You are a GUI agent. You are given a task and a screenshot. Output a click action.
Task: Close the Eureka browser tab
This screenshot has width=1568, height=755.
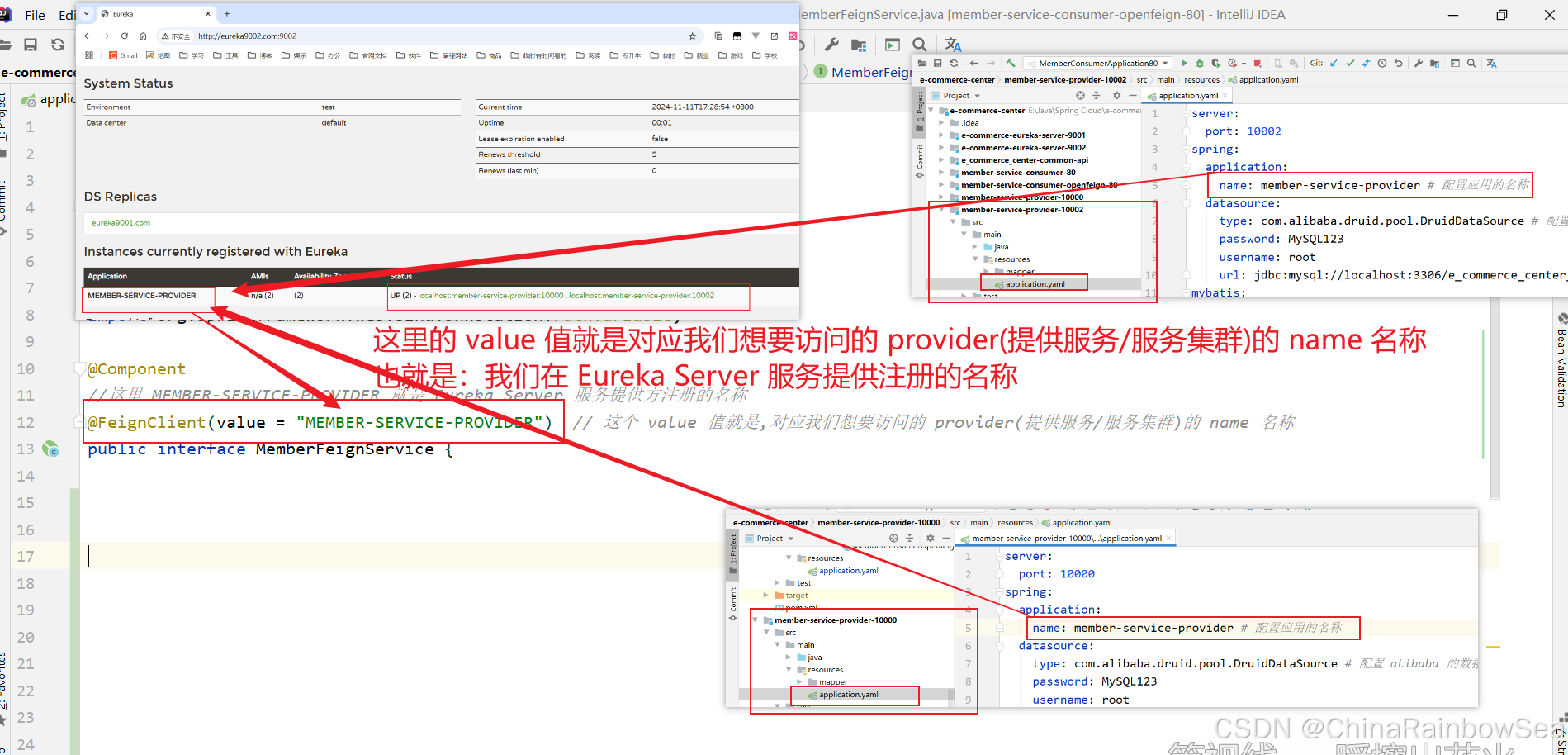click(x=207, y=14)
